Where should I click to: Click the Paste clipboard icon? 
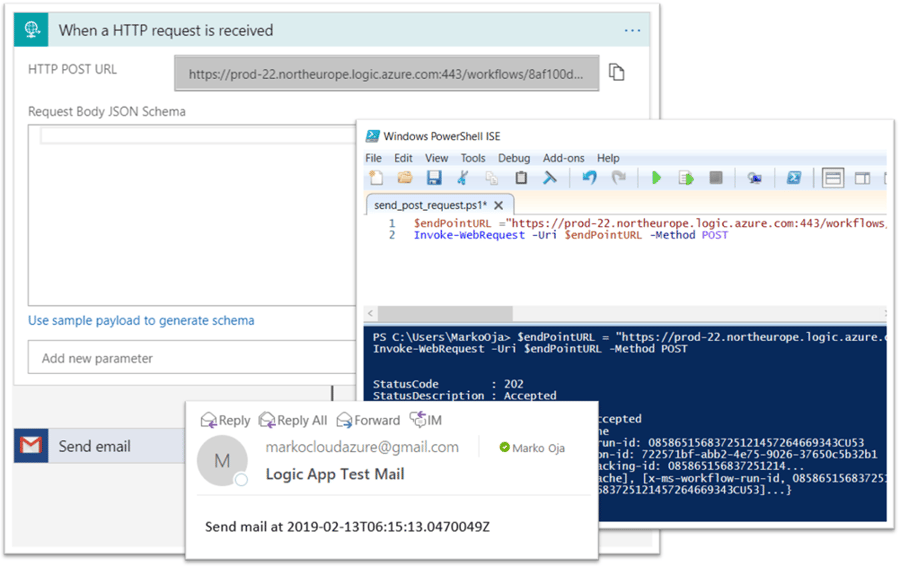tap(521, 178)
